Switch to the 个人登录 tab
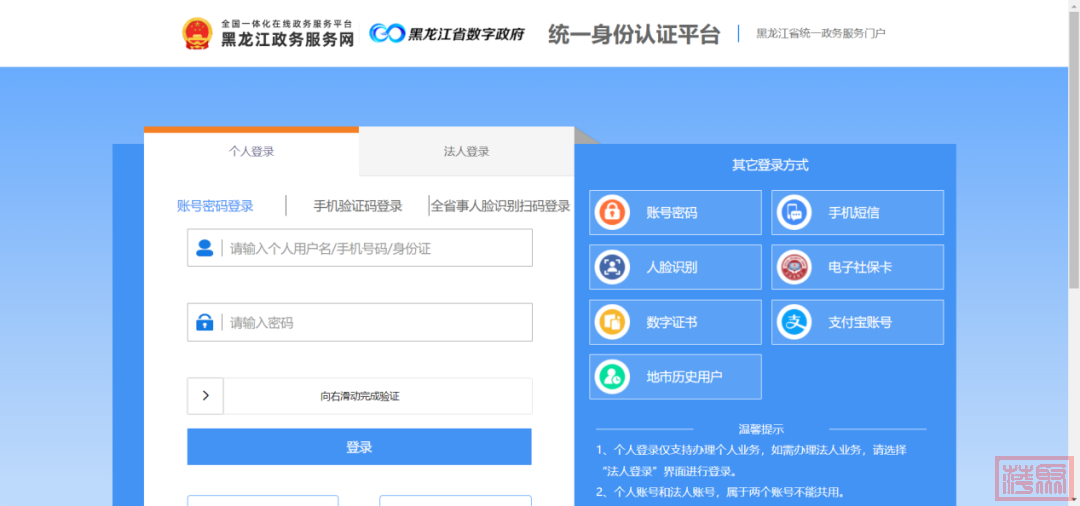The image size is (1080, 506). (x=251, y=152)
